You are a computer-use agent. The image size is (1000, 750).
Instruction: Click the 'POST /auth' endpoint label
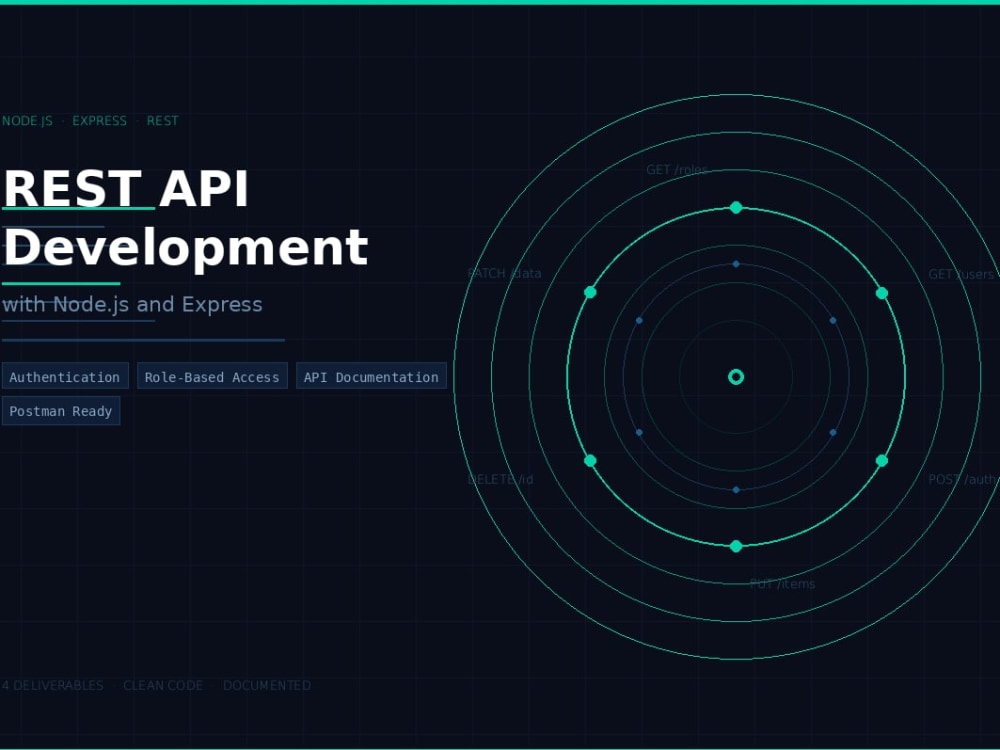point(964,480)
